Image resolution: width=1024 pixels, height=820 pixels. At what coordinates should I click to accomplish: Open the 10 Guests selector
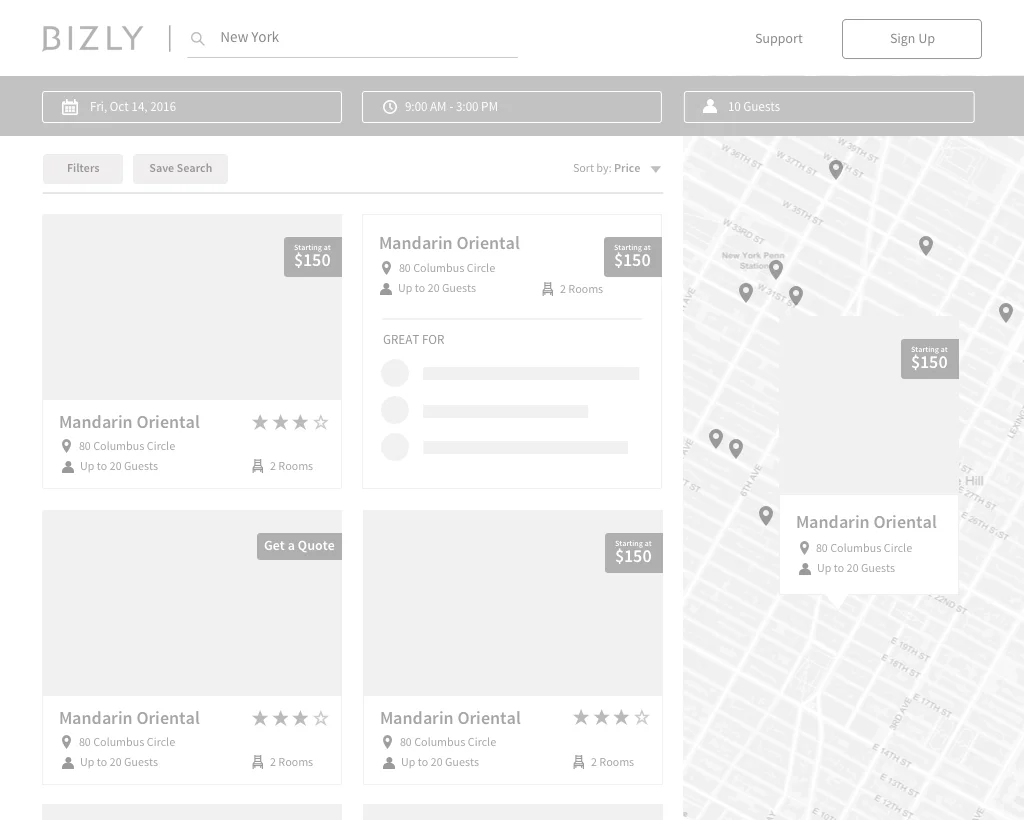[x=829, y=107]
